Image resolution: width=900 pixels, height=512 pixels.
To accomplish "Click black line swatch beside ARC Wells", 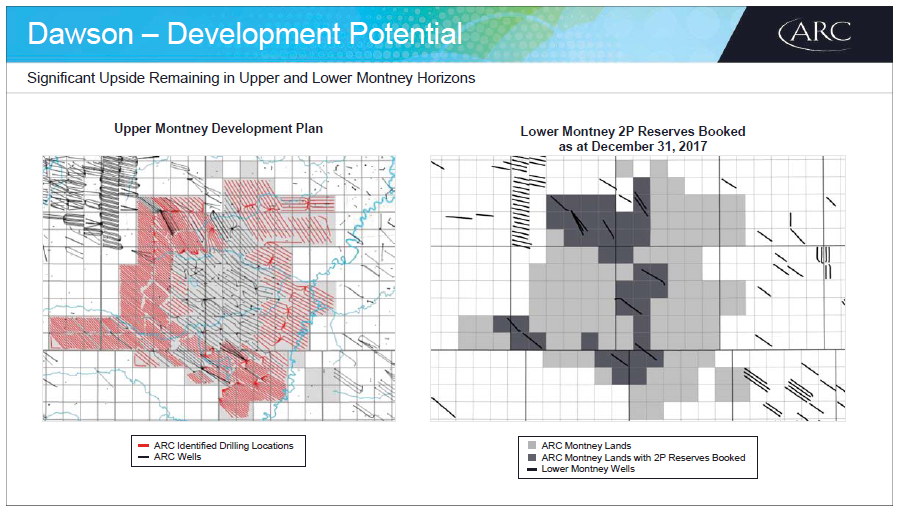I will coord(143,457).
